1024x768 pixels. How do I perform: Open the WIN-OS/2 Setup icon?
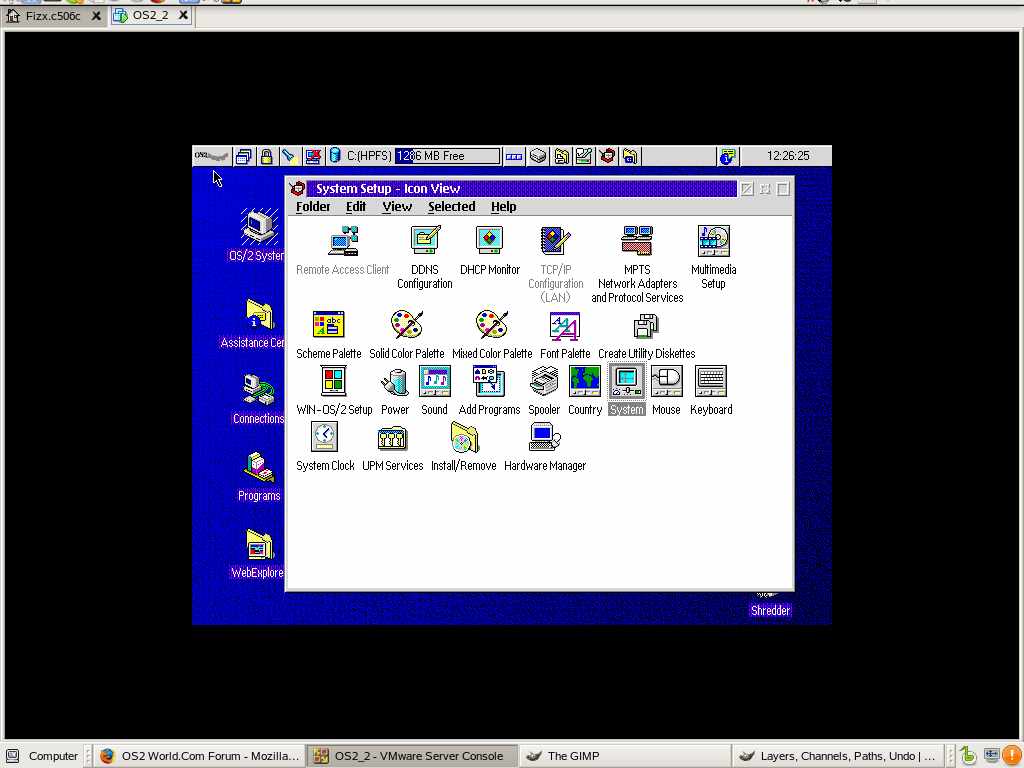[333, 382]
